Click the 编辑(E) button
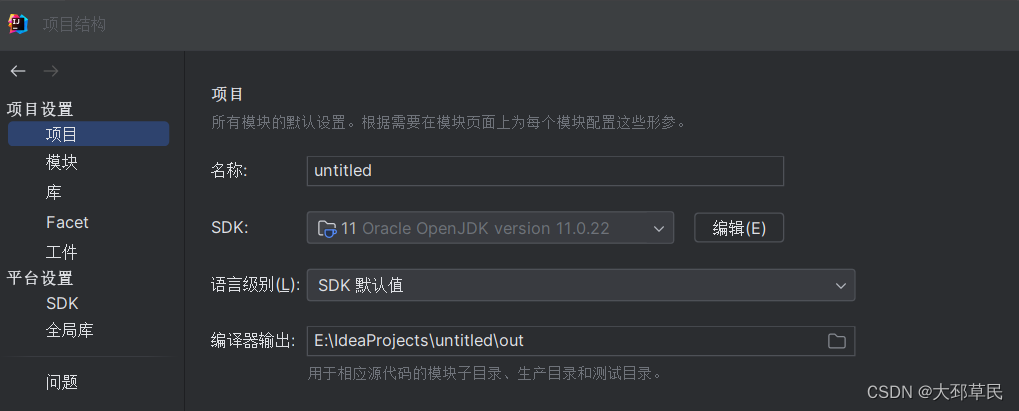The image size is (1019, 411). pyautogui.click(x=739, y=228)
